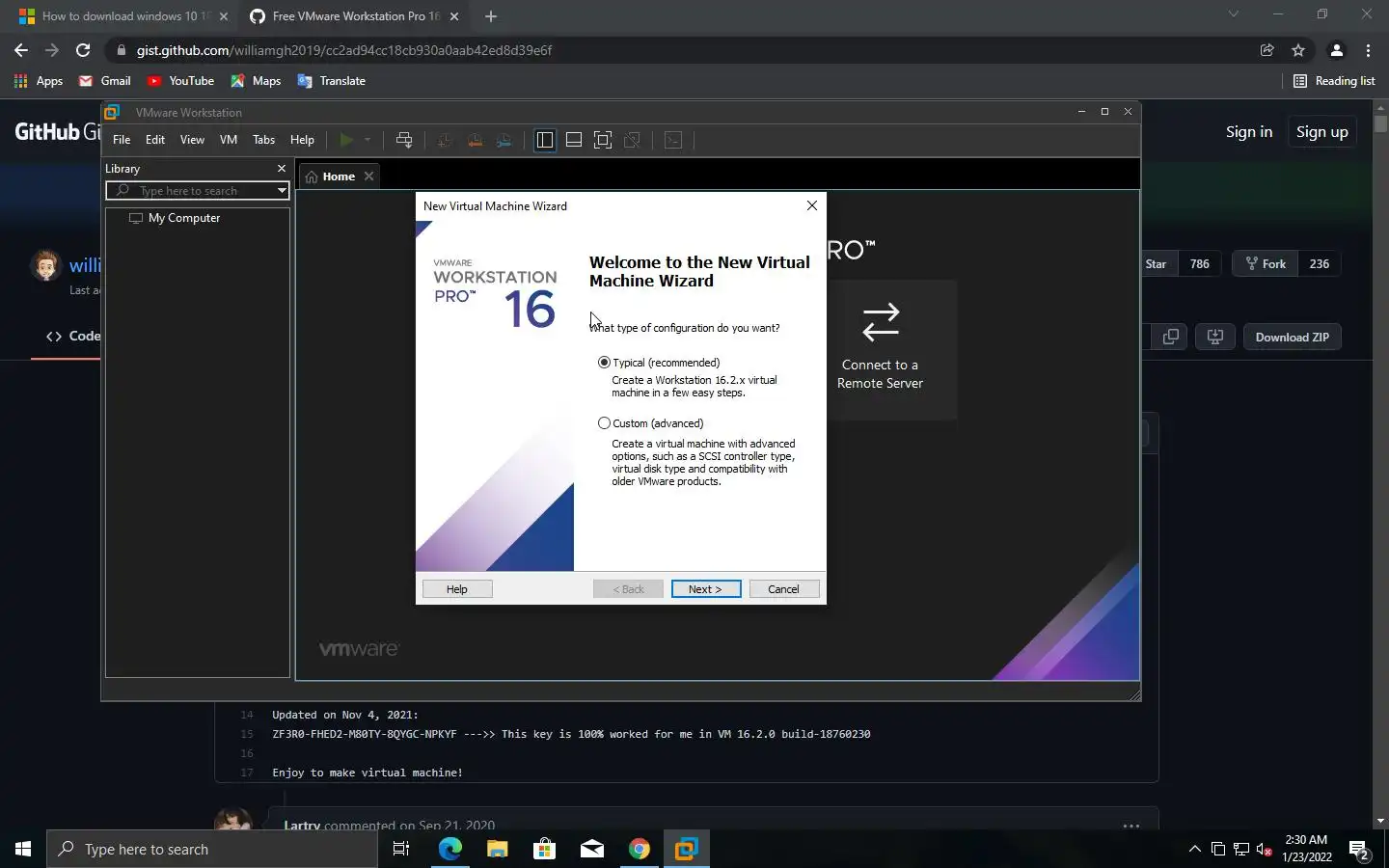Open Help in the wizard dialog

(x=457, y=589)
